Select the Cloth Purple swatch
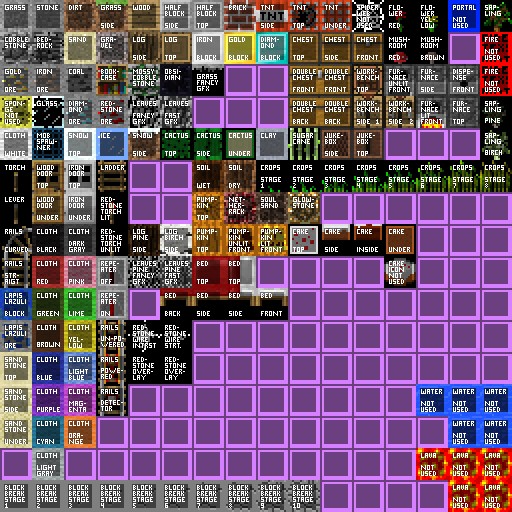This screenshot has height=512, width=512. point(48,400)
